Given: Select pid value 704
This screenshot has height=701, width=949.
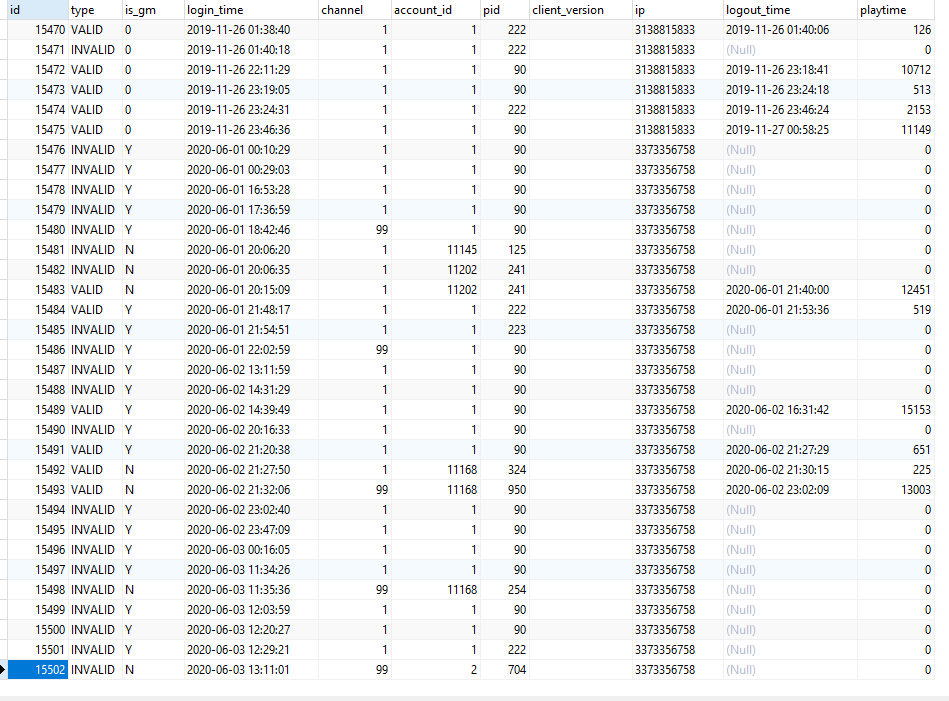Looking at the screenshot, I should click(x=517, y=670).
